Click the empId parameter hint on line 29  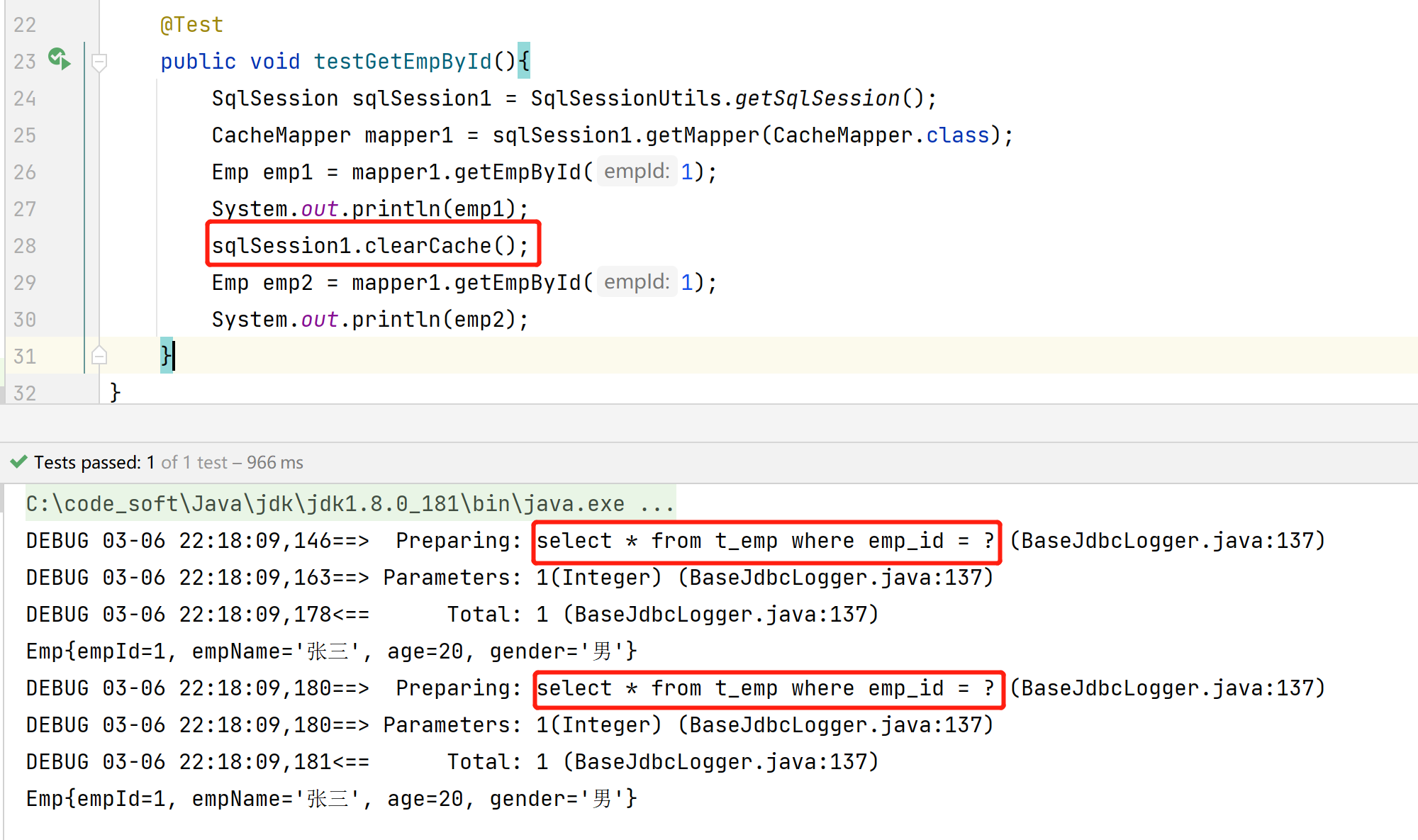(637, 282)
